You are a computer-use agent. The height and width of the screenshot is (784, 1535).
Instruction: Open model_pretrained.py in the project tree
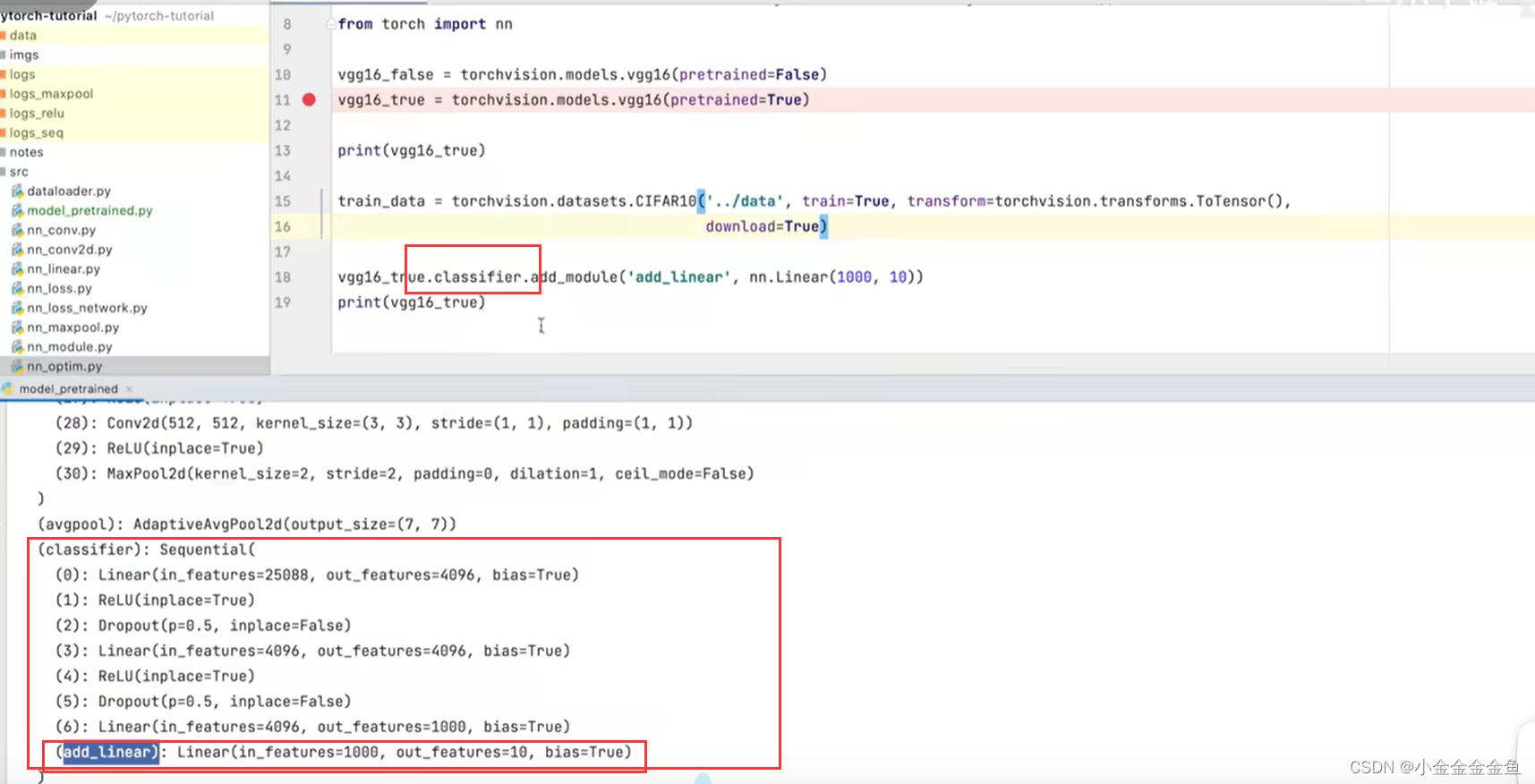[90, 210]
